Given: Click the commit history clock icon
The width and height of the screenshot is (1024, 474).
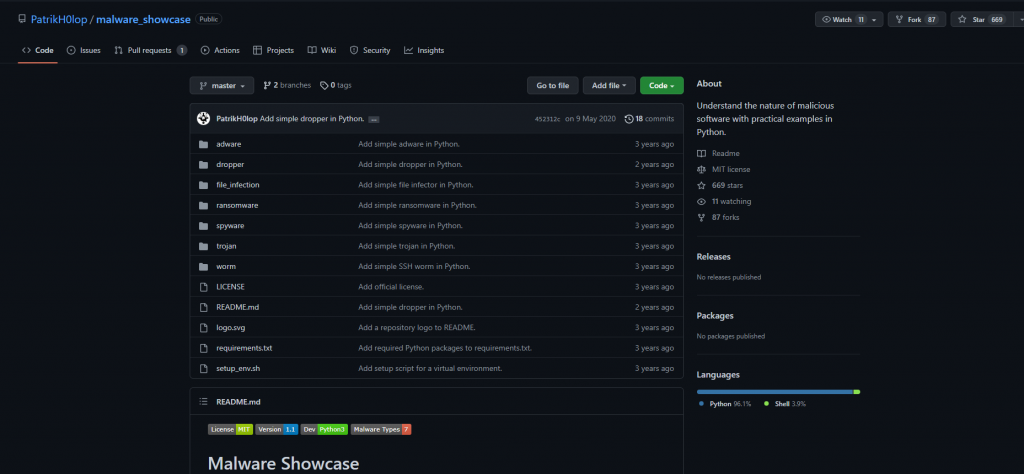Looking at the screenshot, I should point(629,119).
